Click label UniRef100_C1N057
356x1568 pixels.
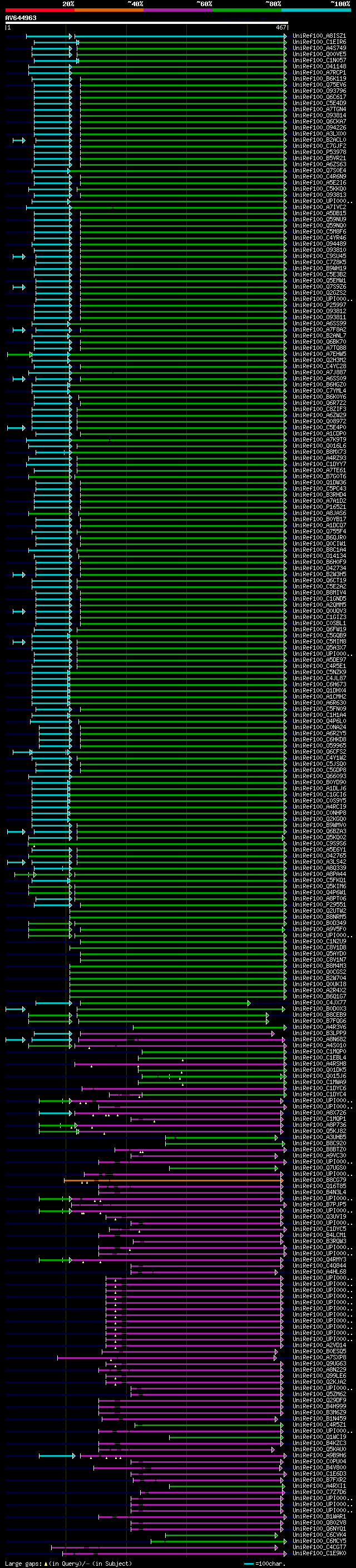[x=319, y=60]
